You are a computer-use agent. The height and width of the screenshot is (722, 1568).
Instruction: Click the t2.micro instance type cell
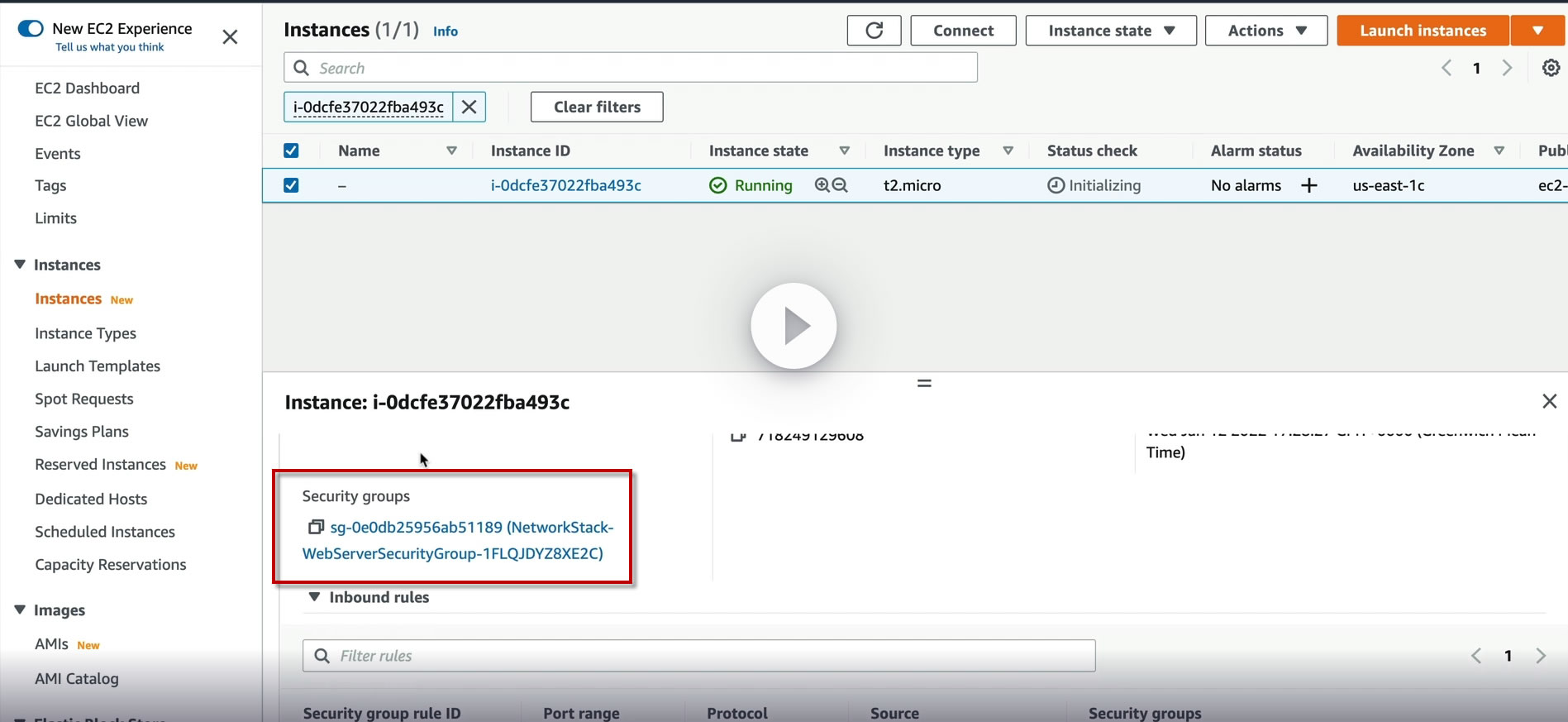(913, 185)
